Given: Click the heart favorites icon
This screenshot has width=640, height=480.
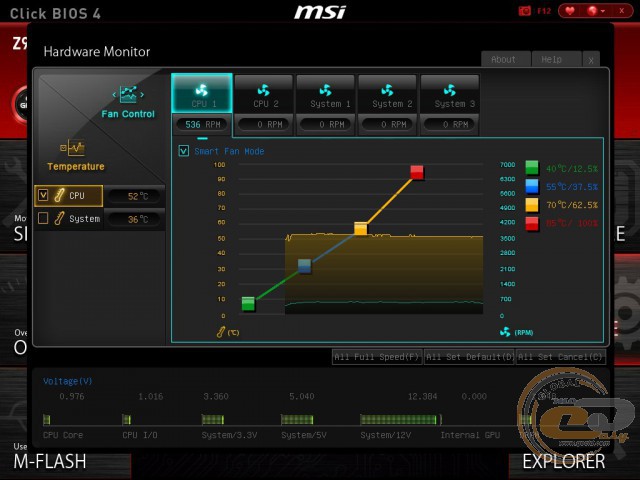Looking at the screenshot, I should pyautogui.click(x=570, y=11).
